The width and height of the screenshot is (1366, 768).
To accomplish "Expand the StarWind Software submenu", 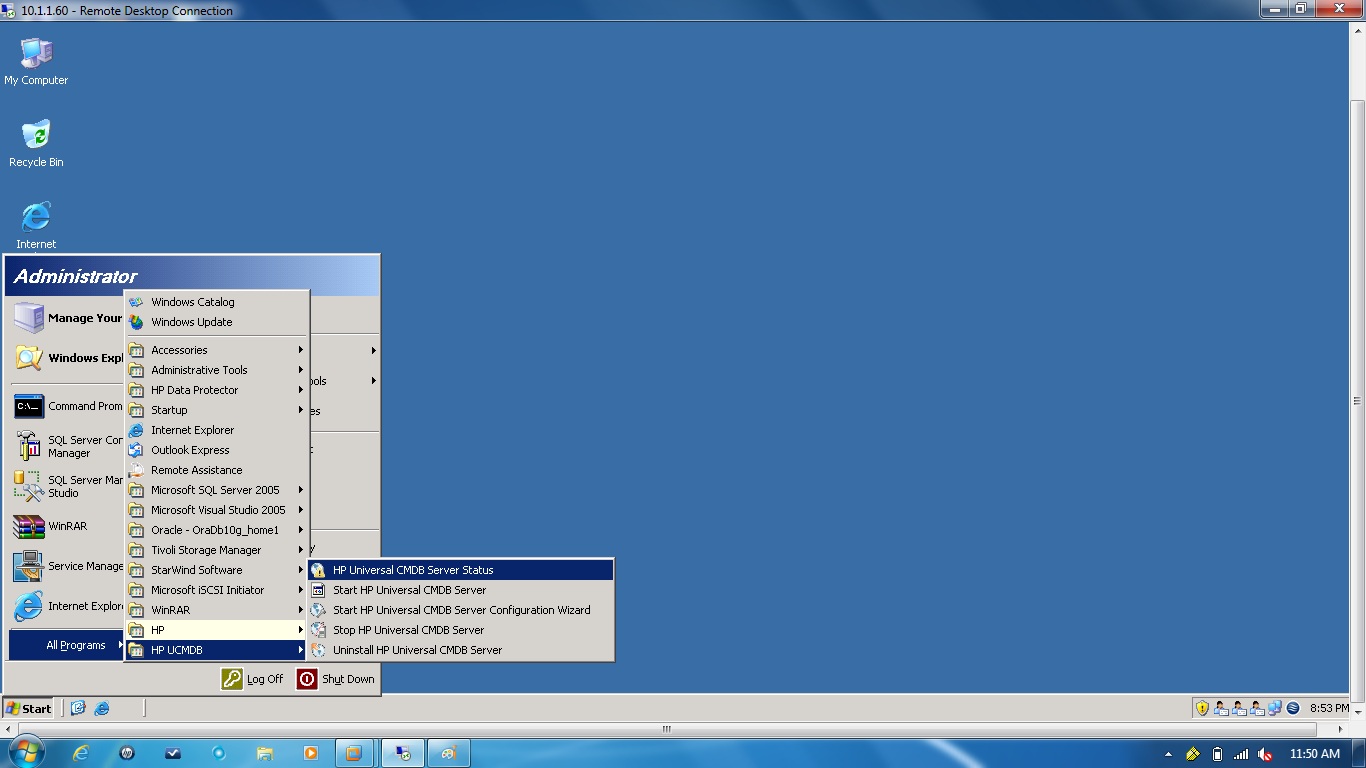I will pos(207,570).
